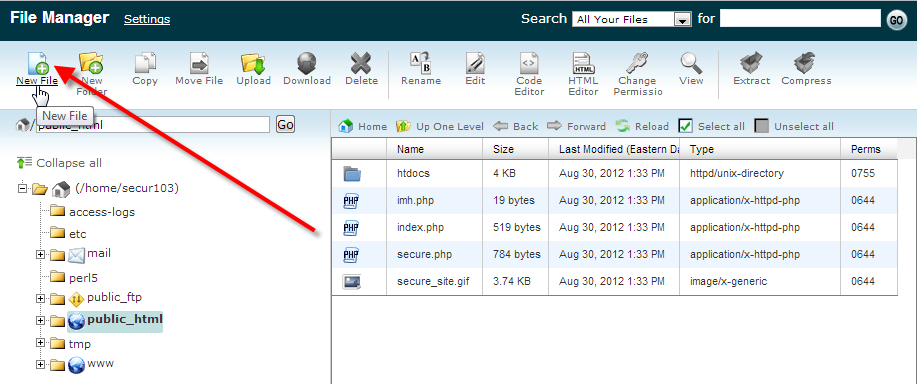Open the Upload tool
Image resolution: width=917 pixels, height=384 pixels.
coord(253,63)
